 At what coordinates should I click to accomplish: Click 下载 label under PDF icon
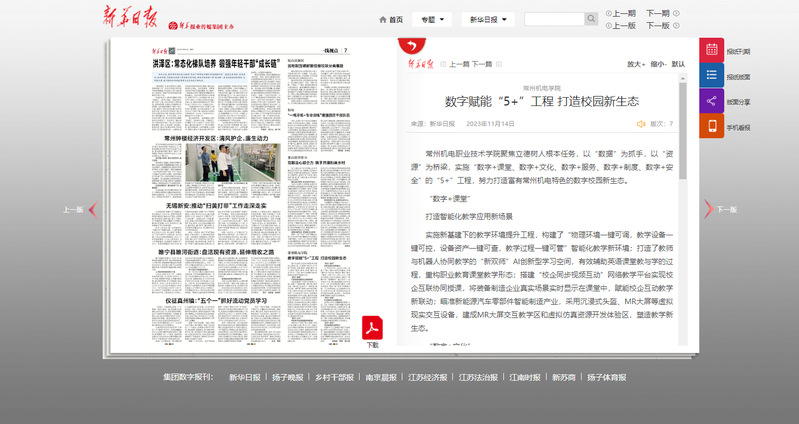pyautogui.click(x=372, y=345)
